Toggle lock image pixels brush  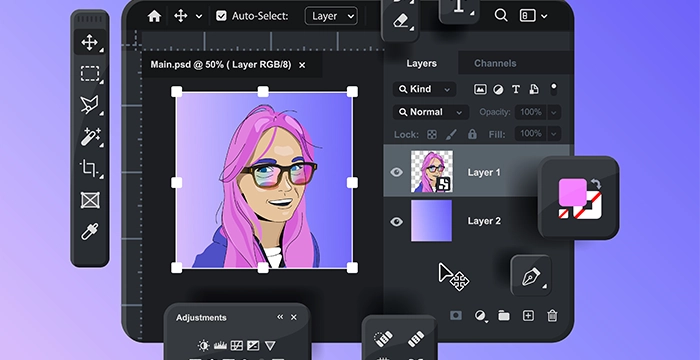click(x=452, y=134)
